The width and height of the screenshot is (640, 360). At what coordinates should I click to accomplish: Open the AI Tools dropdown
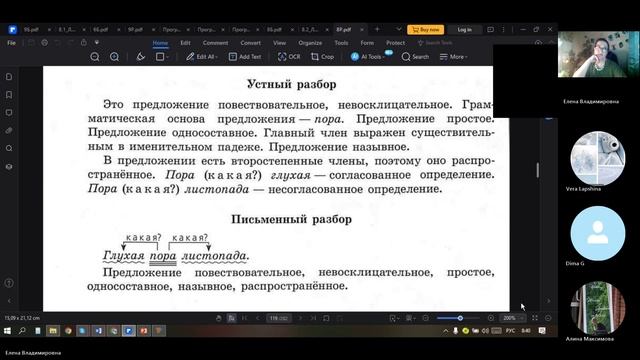pos(368,57)
